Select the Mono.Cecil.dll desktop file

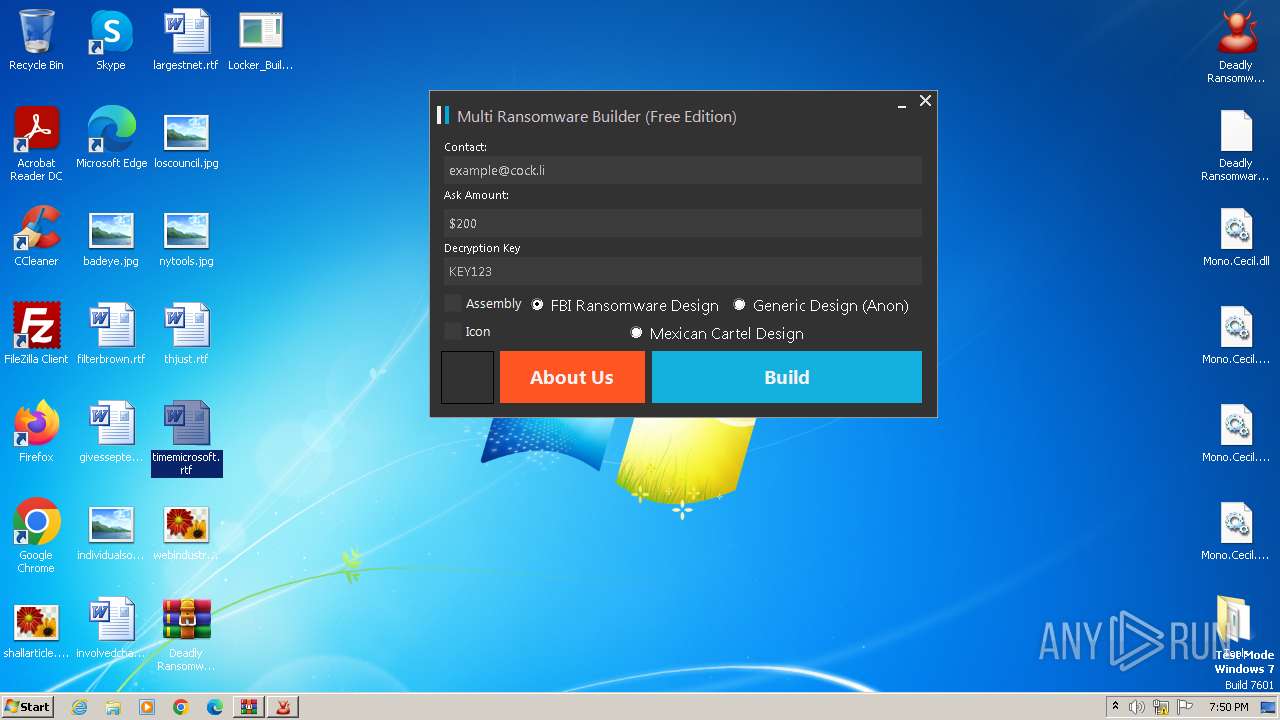pyautogui.click(x=1236, y=236)
